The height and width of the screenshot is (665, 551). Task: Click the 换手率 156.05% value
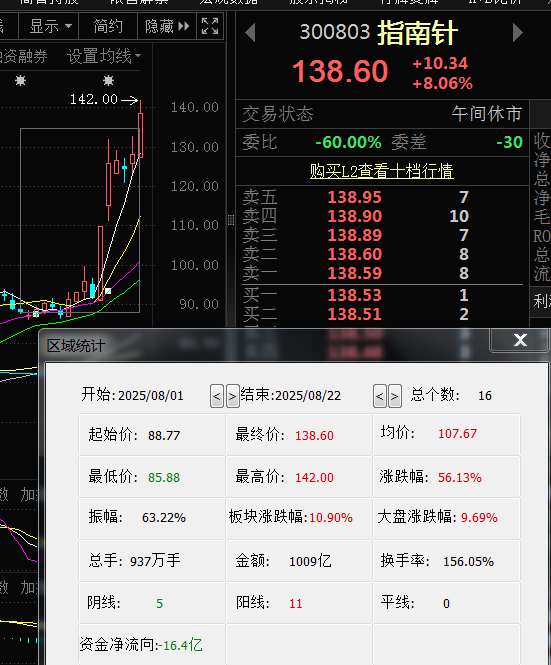click(468, 562)
